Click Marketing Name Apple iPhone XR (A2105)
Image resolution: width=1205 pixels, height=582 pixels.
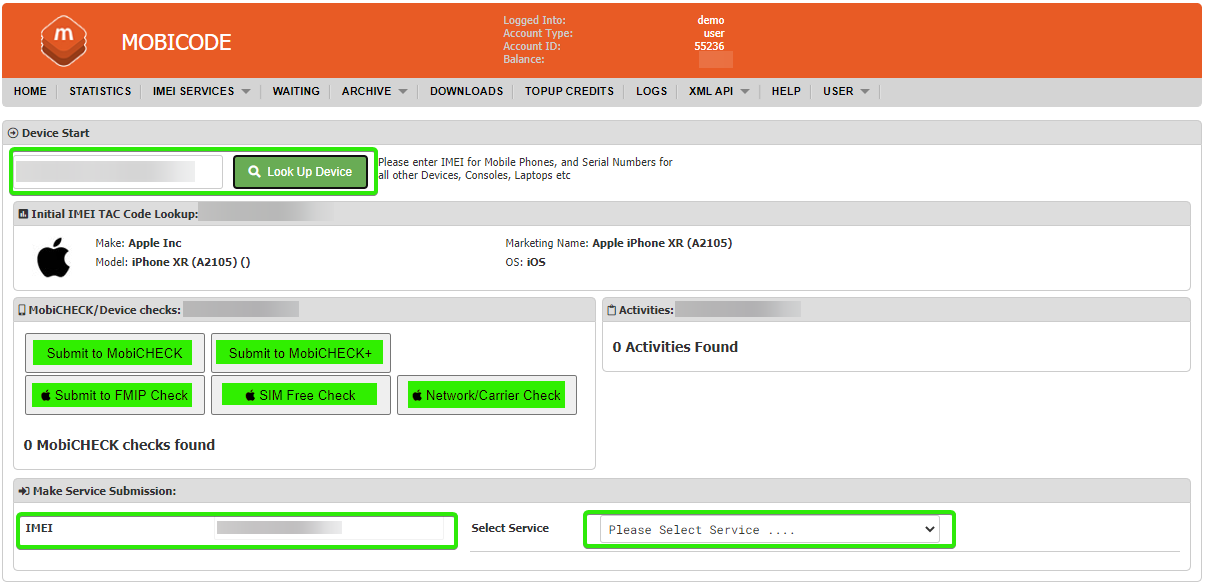619,243
